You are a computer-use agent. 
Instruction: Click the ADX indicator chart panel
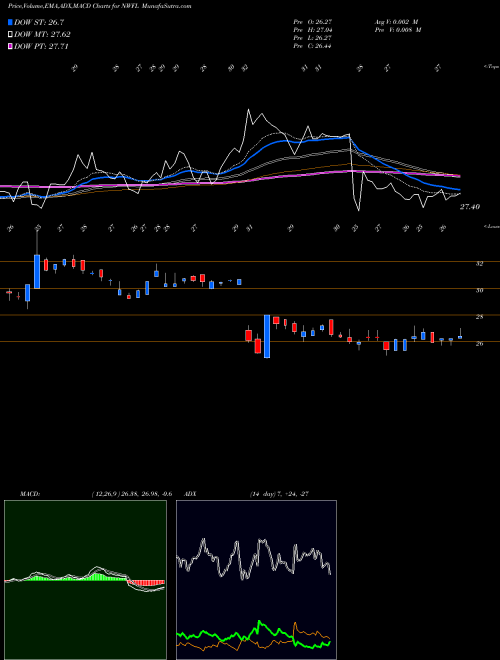256,580
